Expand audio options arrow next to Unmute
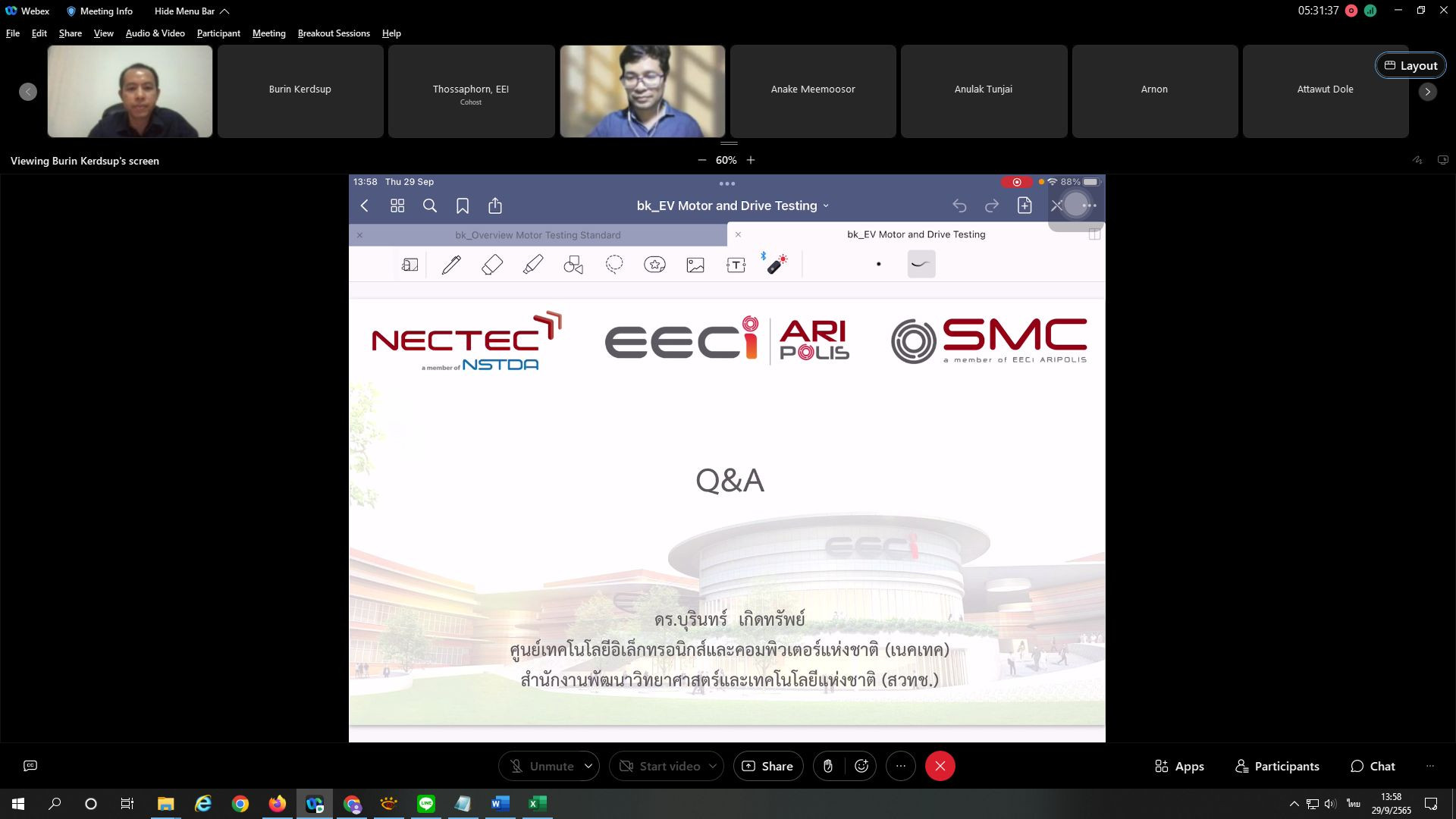The height and width of the screenshot is (819, 1456). pyautogui.click(x=588, y=766)
